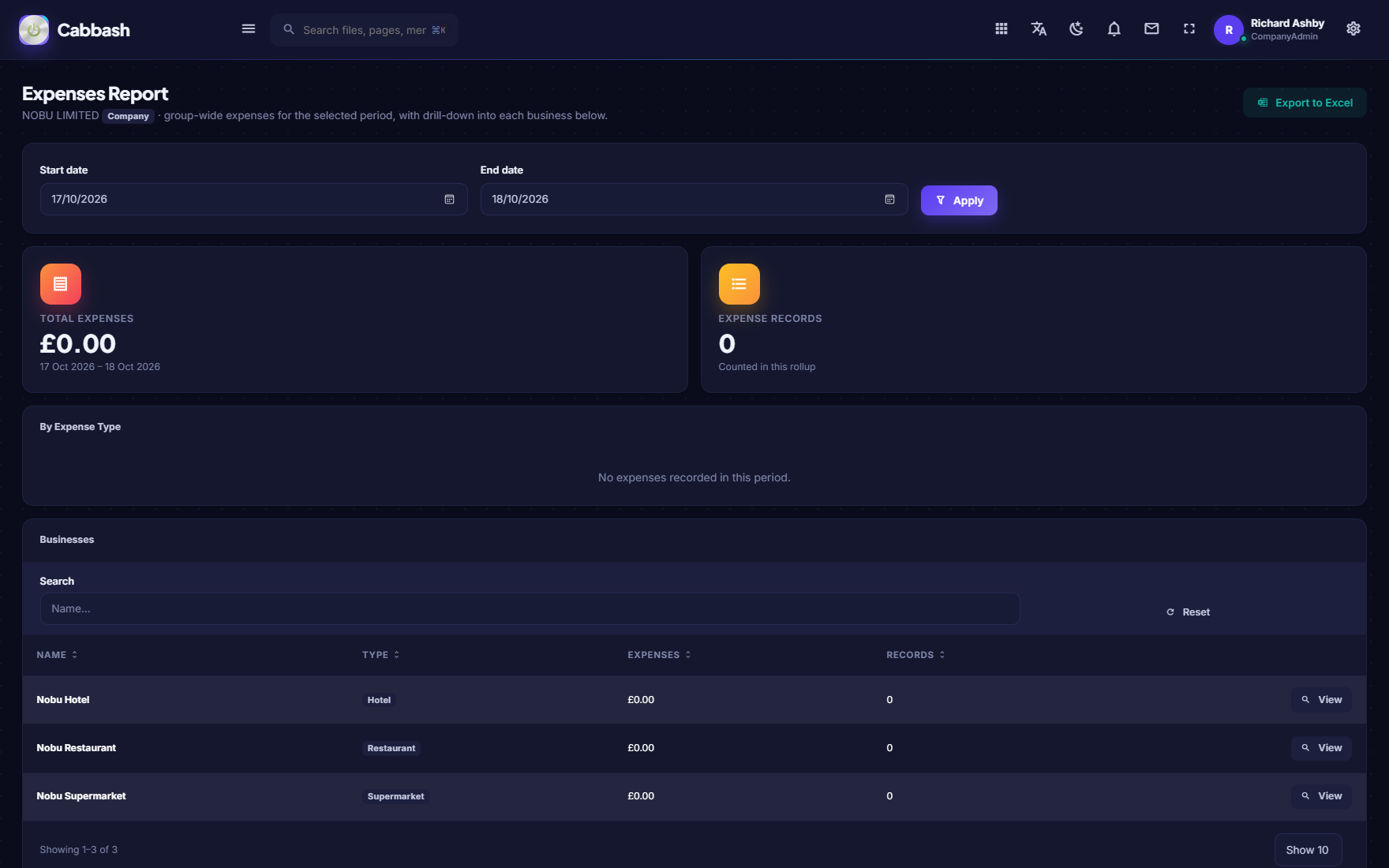Click the Nobu Supermarket name cell
This screenshot has height=868, width=1389.
(x=81, y=796)
